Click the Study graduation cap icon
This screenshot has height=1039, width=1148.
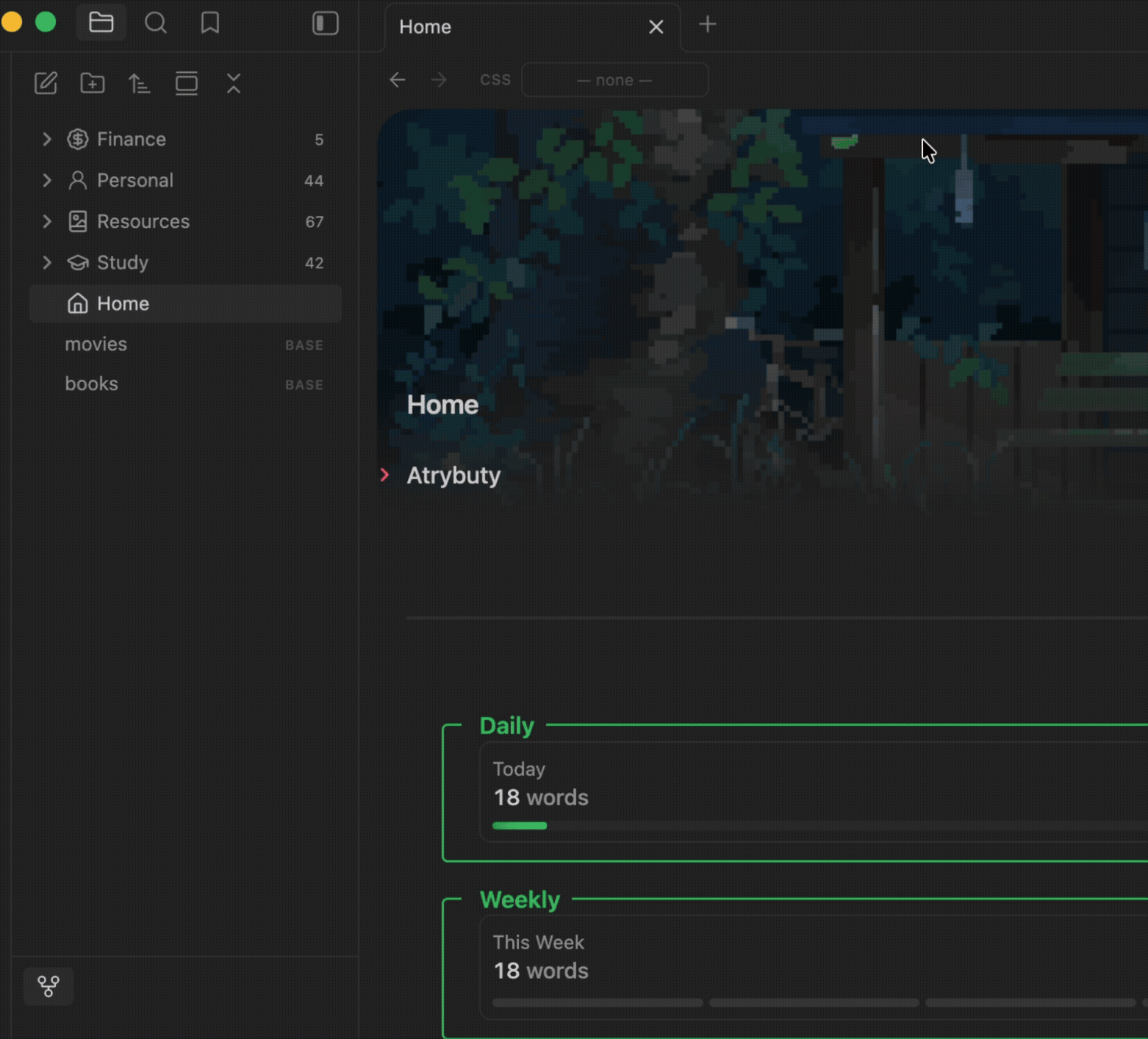(78, 262)
